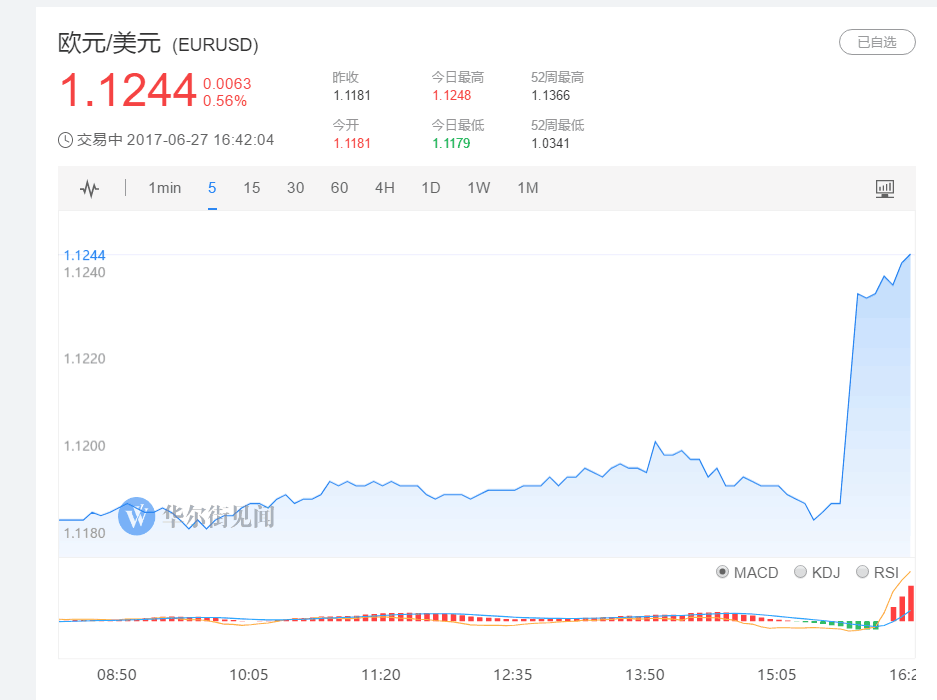Select the MACD indicator radio button

click(722, 572)
